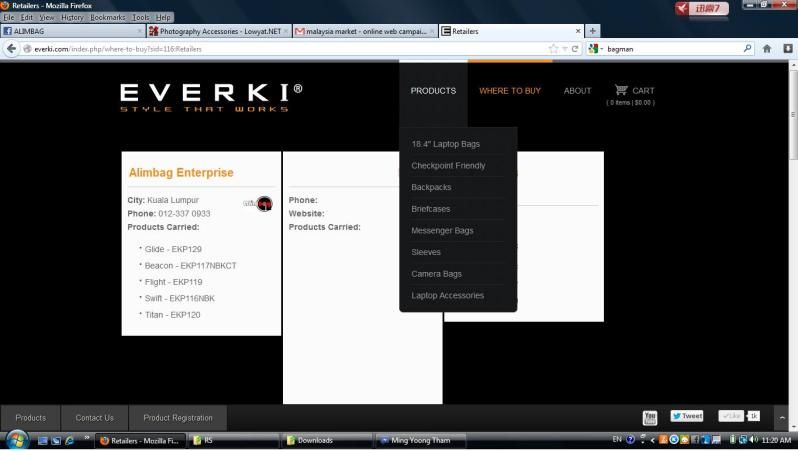The image size is (798, 451).
Task: Open the search engine selector dropdown
Action: click(597, 48)
